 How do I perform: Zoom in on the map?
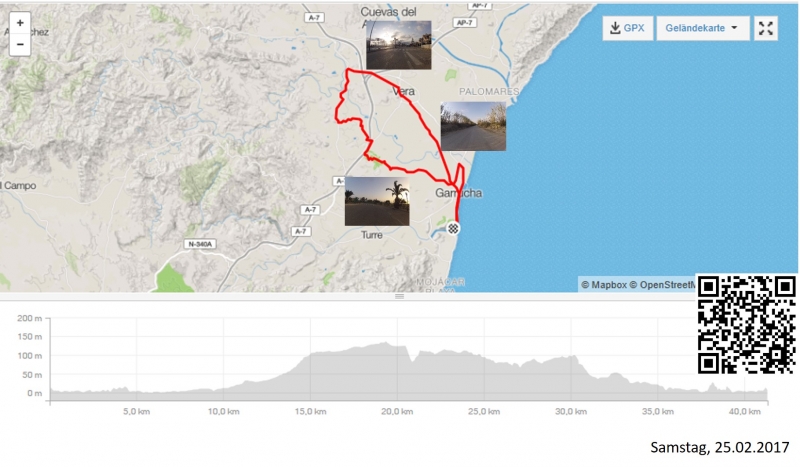pyautogui.click(x=20, y=22)
